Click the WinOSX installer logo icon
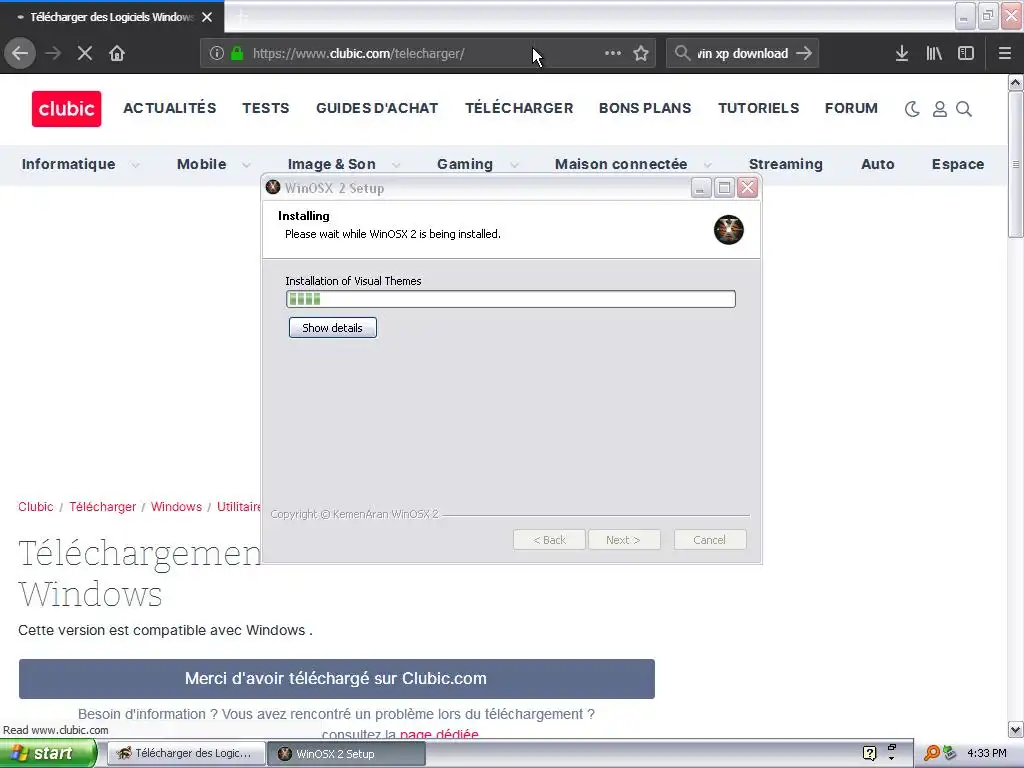The height and width of the screenshot is (768, 1024). (728, 230)
